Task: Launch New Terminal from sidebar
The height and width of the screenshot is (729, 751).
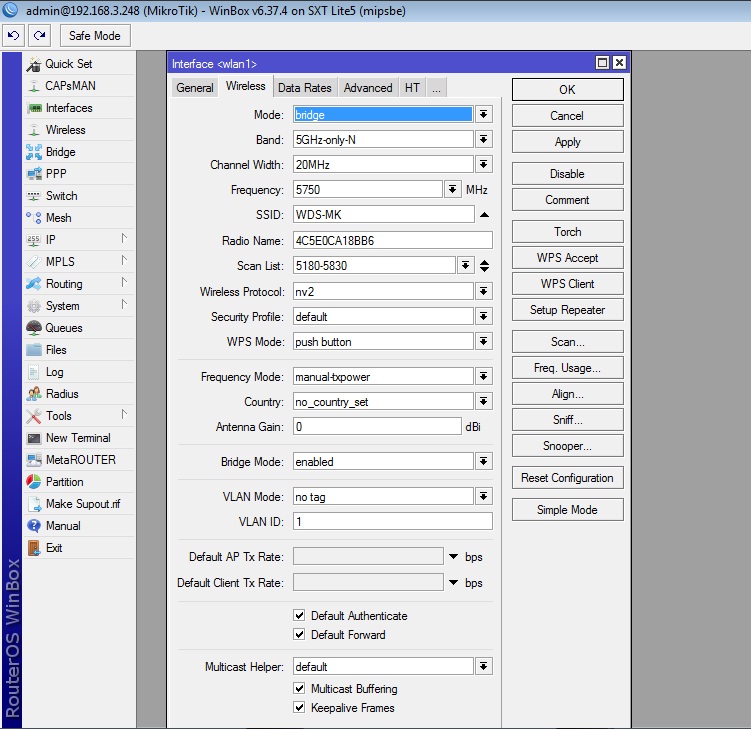Action: pyautogui.click(x=68, y=438)
